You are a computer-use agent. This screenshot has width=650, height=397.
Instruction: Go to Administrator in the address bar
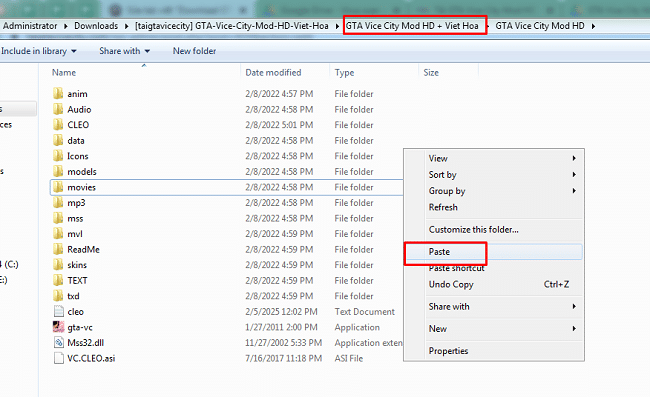[x=30, y=26]
